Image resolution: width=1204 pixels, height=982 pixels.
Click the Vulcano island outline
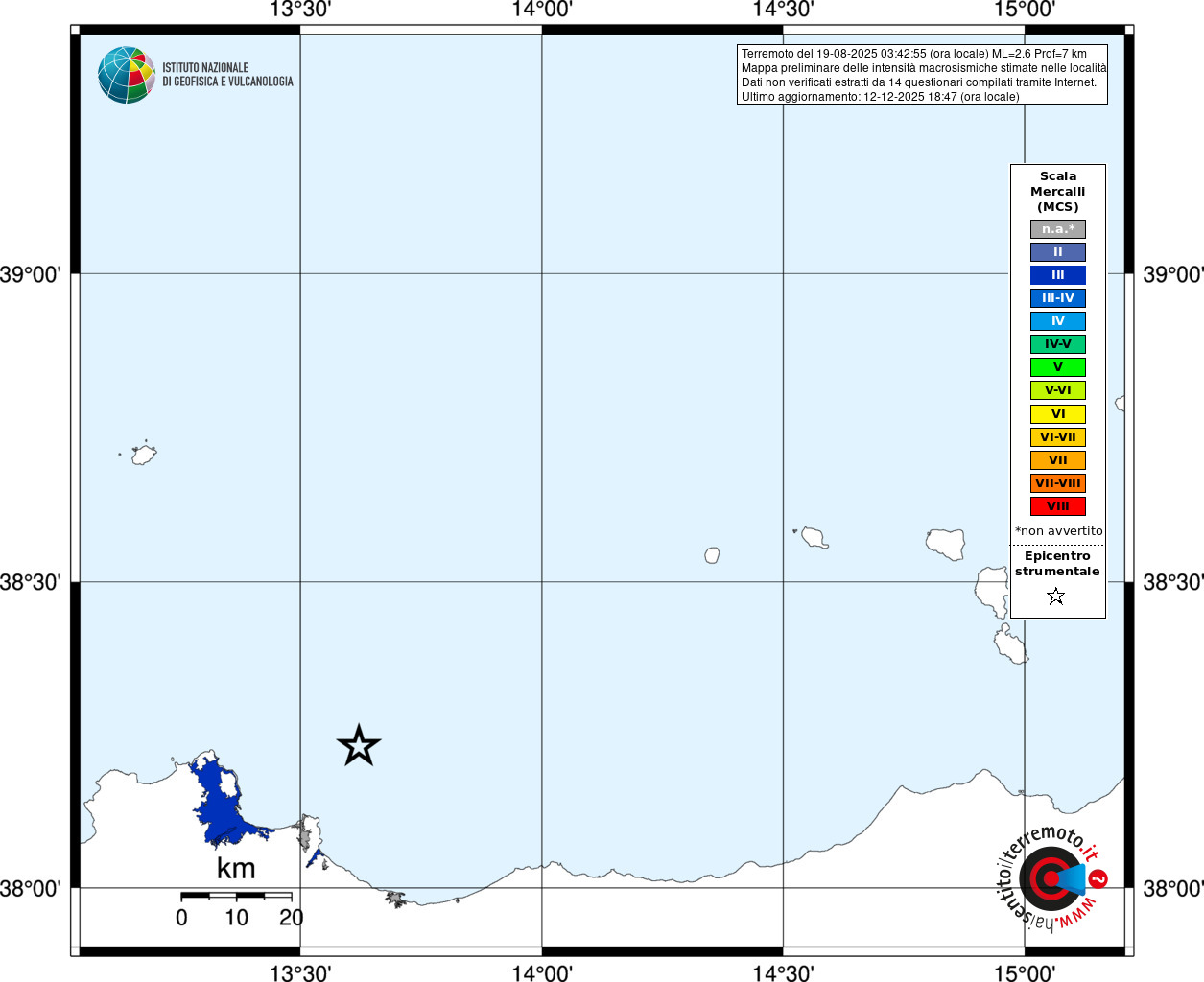[1009, 644]
